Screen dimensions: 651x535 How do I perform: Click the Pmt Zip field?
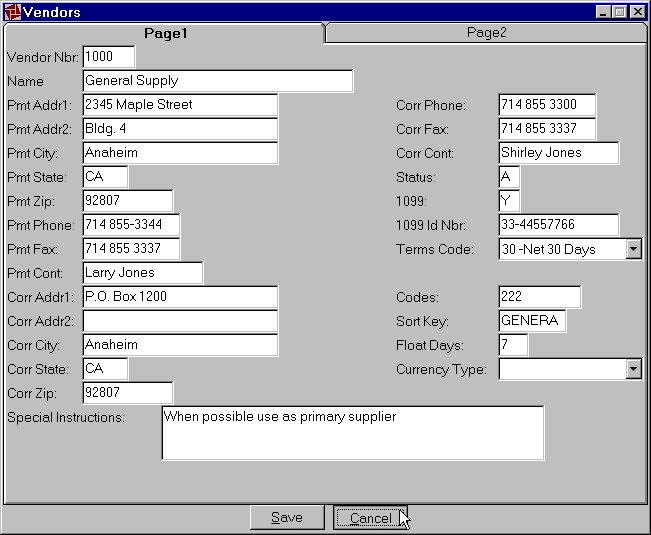128,201
